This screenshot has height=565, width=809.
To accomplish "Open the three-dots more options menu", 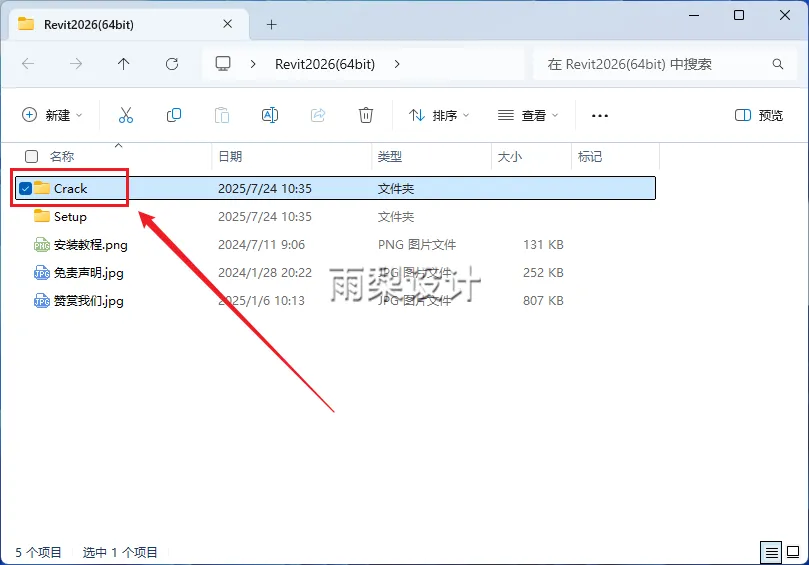I will 600,116.
